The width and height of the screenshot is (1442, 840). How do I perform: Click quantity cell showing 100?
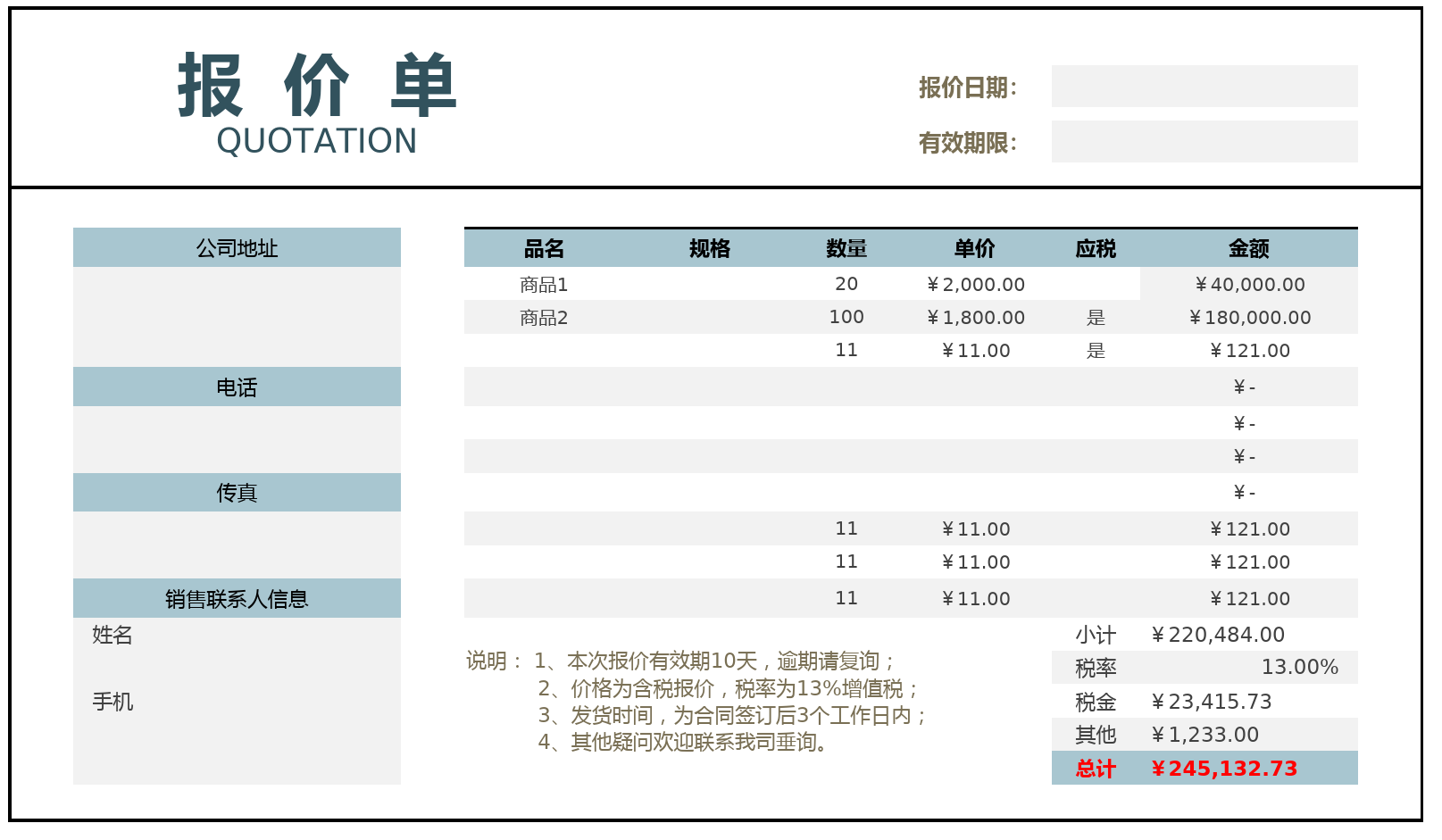pos(846,317)
